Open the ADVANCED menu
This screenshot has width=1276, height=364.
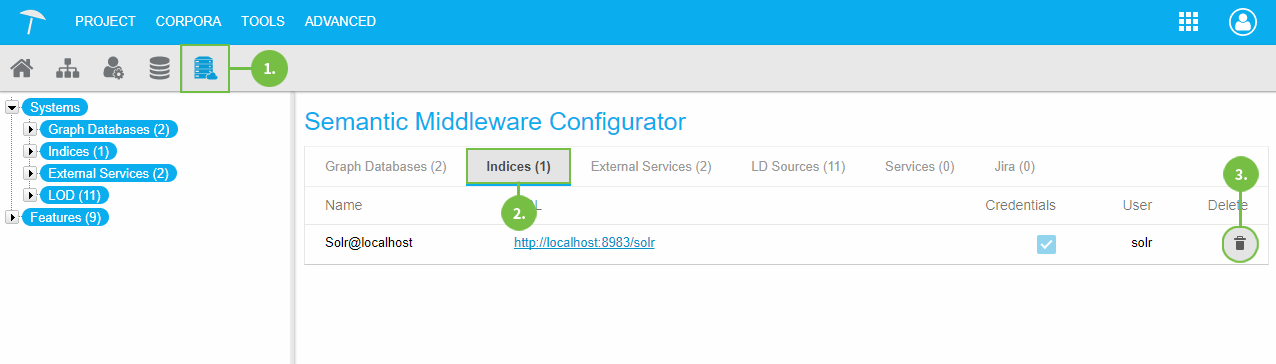coord(340,21)
